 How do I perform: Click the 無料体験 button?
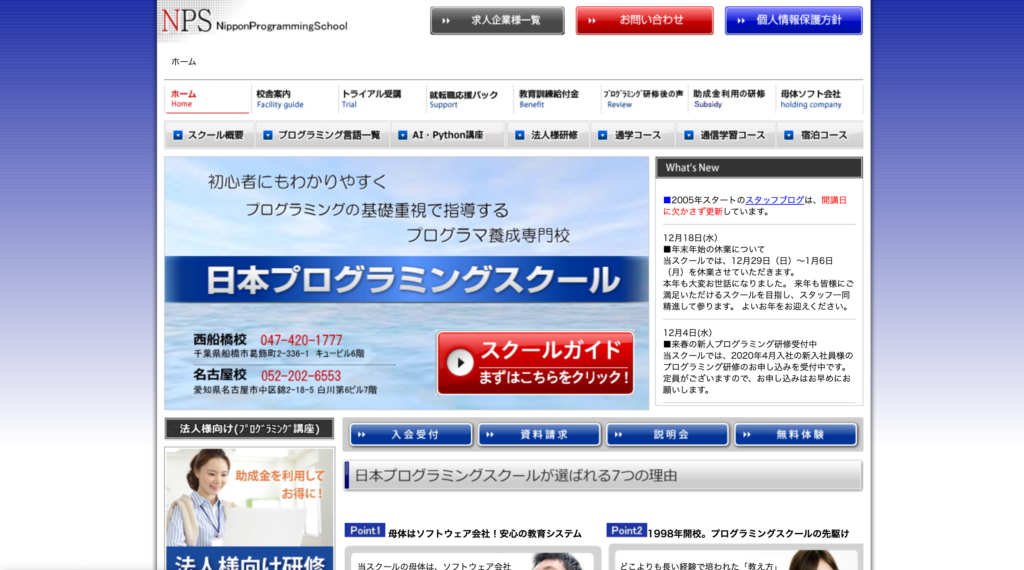click(795, 434)
